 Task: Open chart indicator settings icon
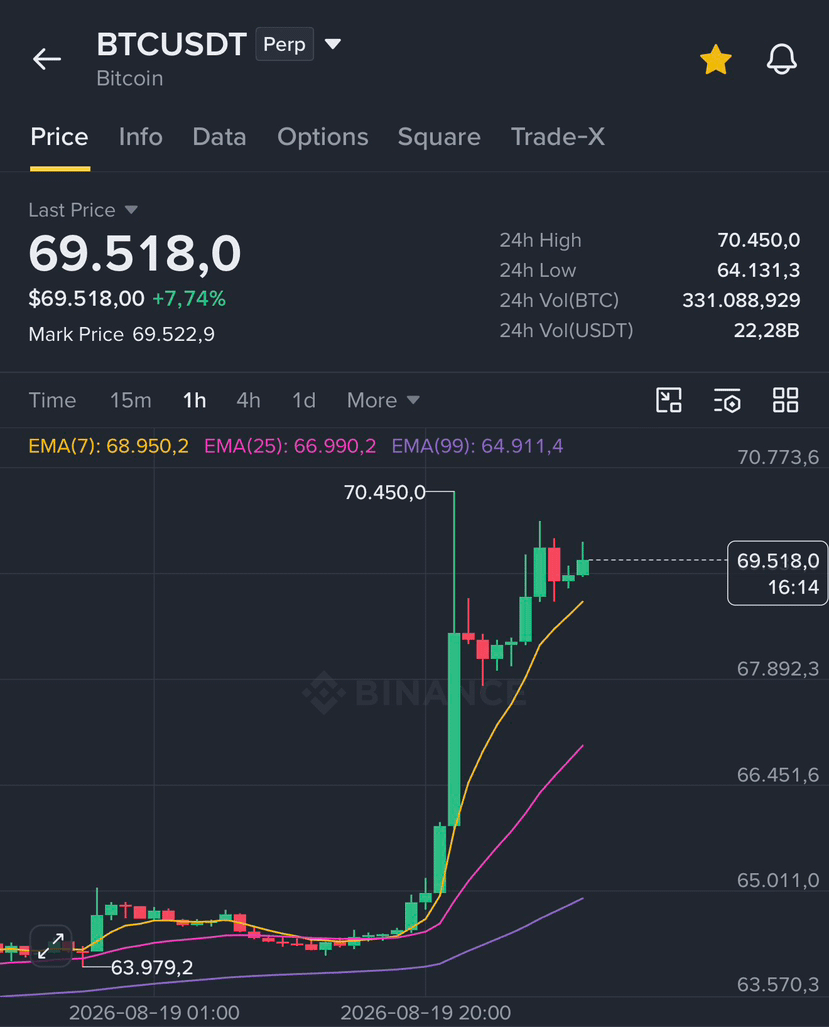point(727,400)
